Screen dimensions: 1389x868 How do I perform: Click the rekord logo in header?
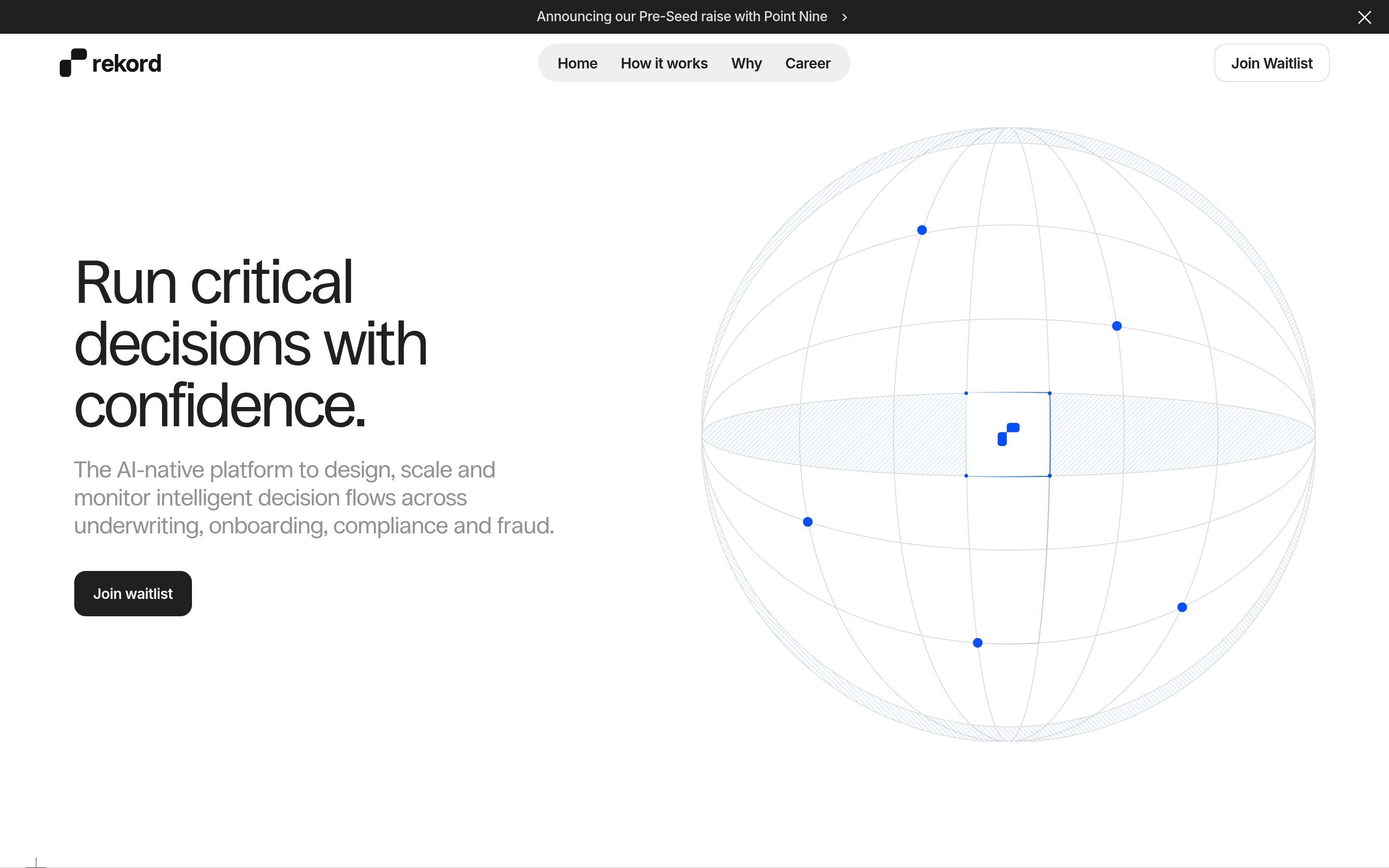73,63
